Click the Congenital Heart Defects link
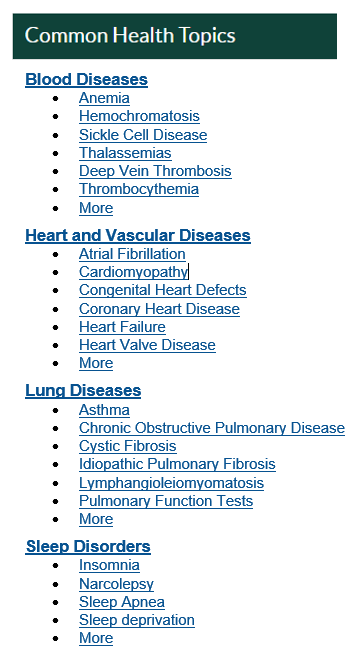 coord(162,290)
